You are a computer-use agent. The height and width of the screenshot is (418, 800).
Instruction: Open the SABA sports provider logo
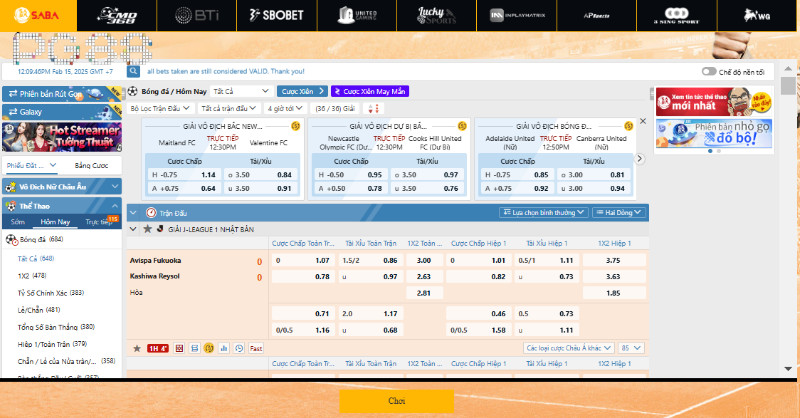[x=36, y=14]
